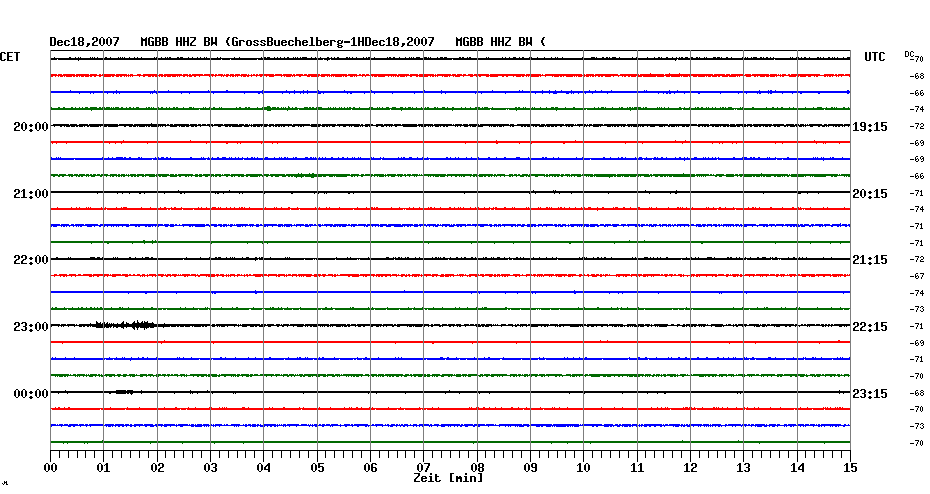Select the 'CET' time zone label
930x494 pixels.
10,57
